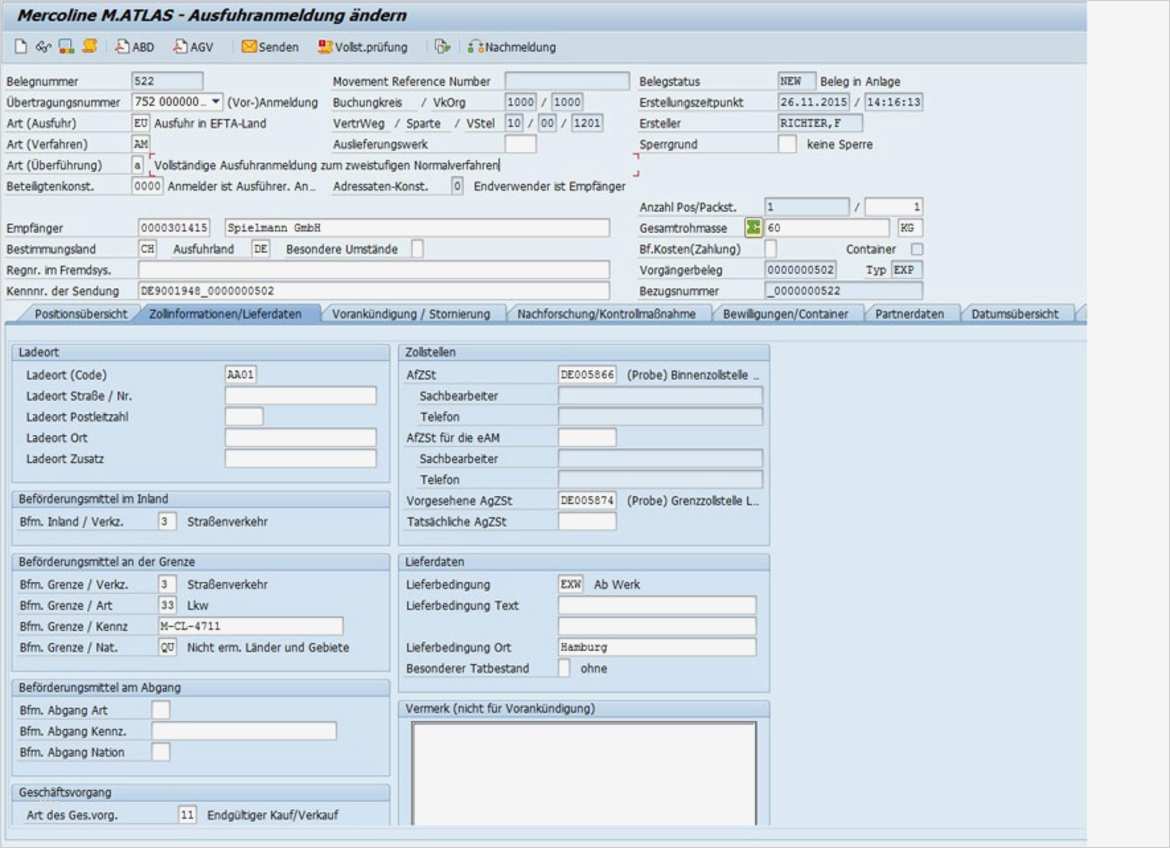
Task: Click the document export icon before Nachmeldung
Action: [442, 47]
